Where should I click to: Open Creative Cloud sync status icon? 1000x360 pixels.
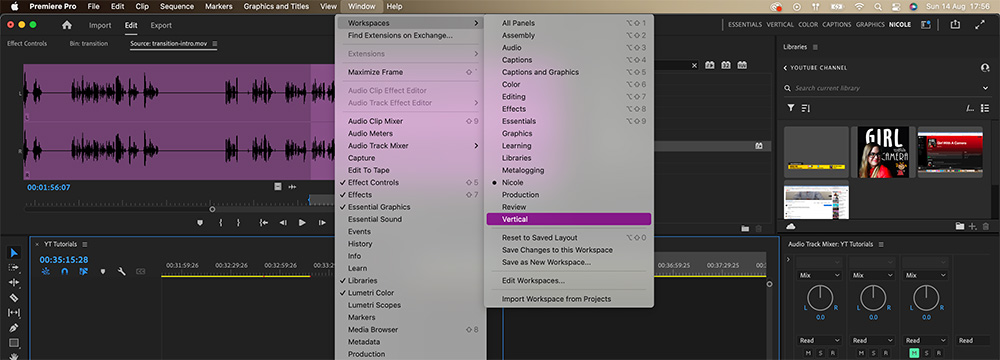click(791, 227)
